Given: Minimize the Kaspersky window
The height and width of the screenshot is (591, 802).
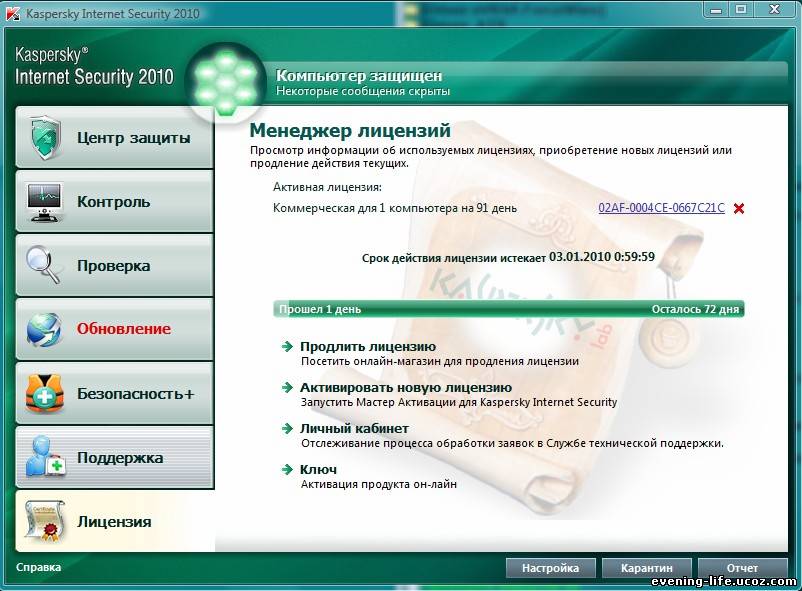Looking at the screenshot, I should tap(716, 10).
